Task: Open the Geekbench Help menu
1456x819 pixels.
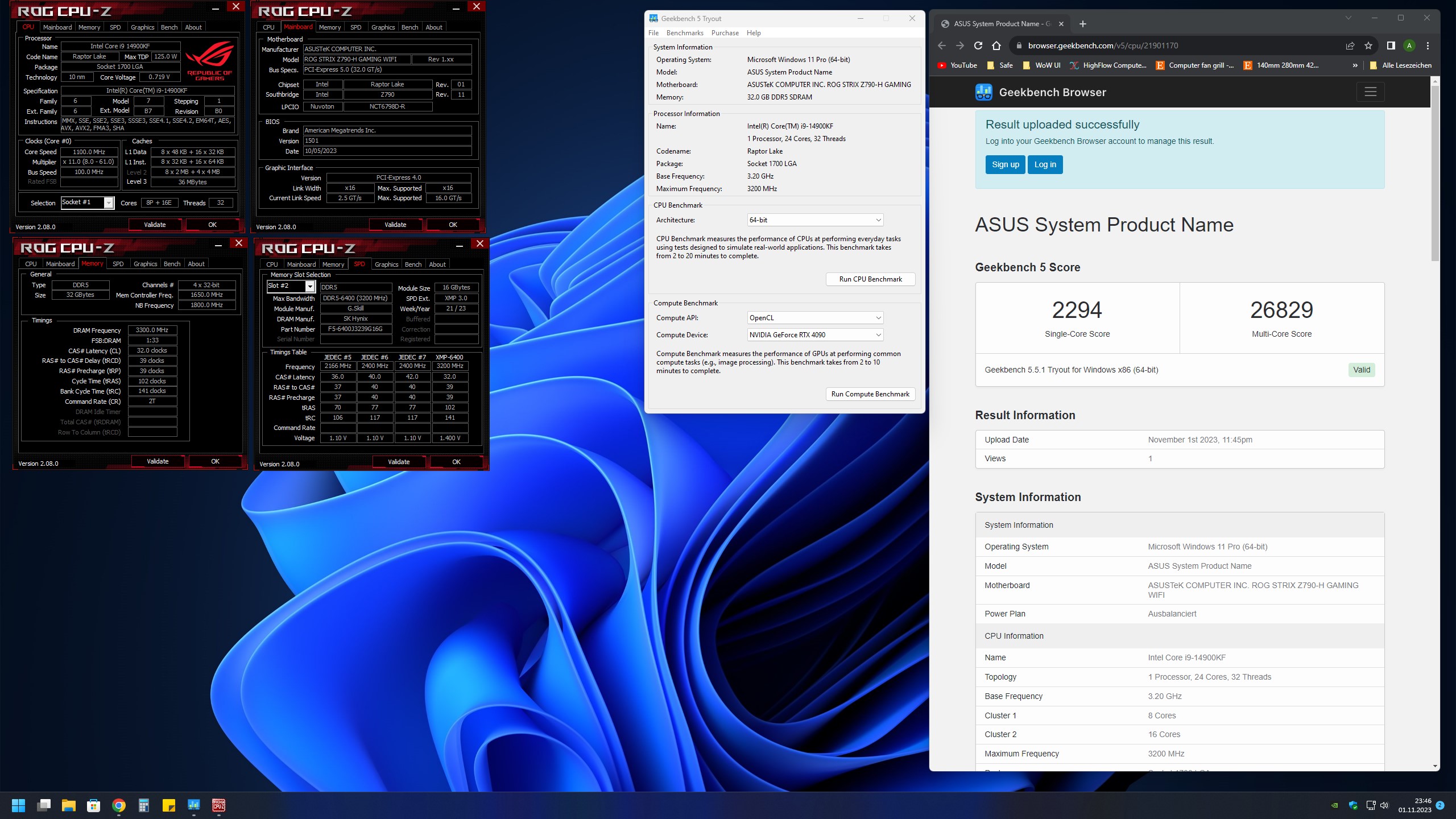Action: click(x=754, y=33)
